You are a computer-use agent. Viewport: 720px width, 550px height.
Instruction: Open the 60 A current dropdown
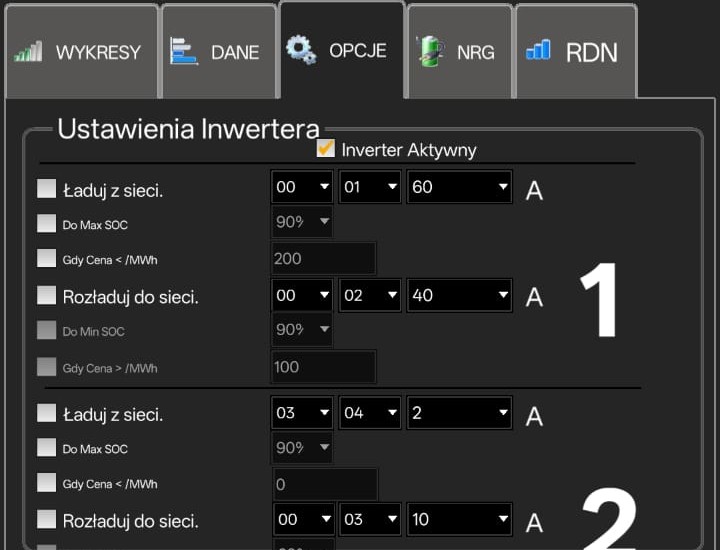(459, 186)
